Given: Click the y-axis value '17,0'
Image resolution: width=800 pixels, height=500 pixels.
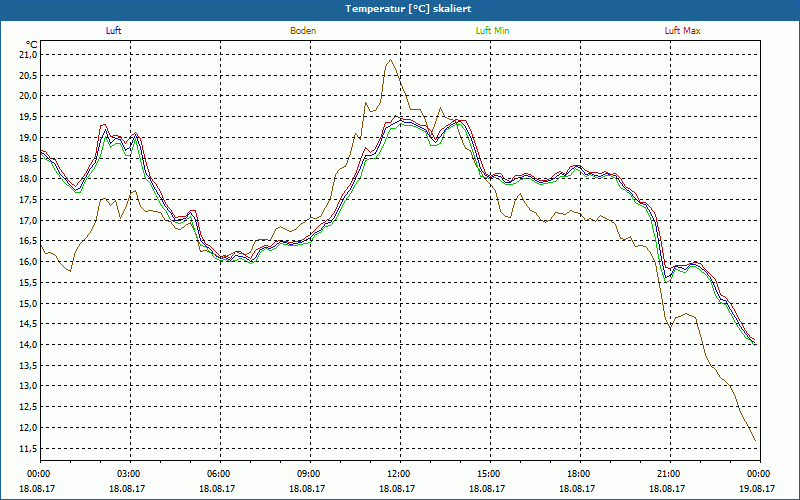Looking at the screenshot, I should (29, 220).
